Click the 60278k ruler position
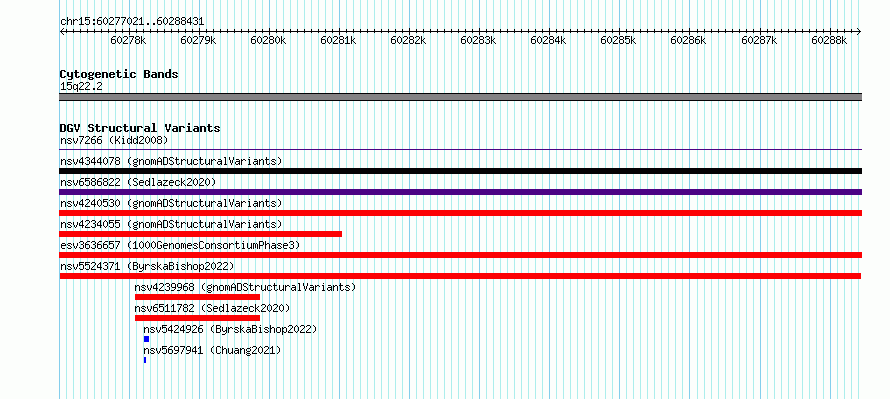The height and width of the screenshot is (399, 890). 129,40
